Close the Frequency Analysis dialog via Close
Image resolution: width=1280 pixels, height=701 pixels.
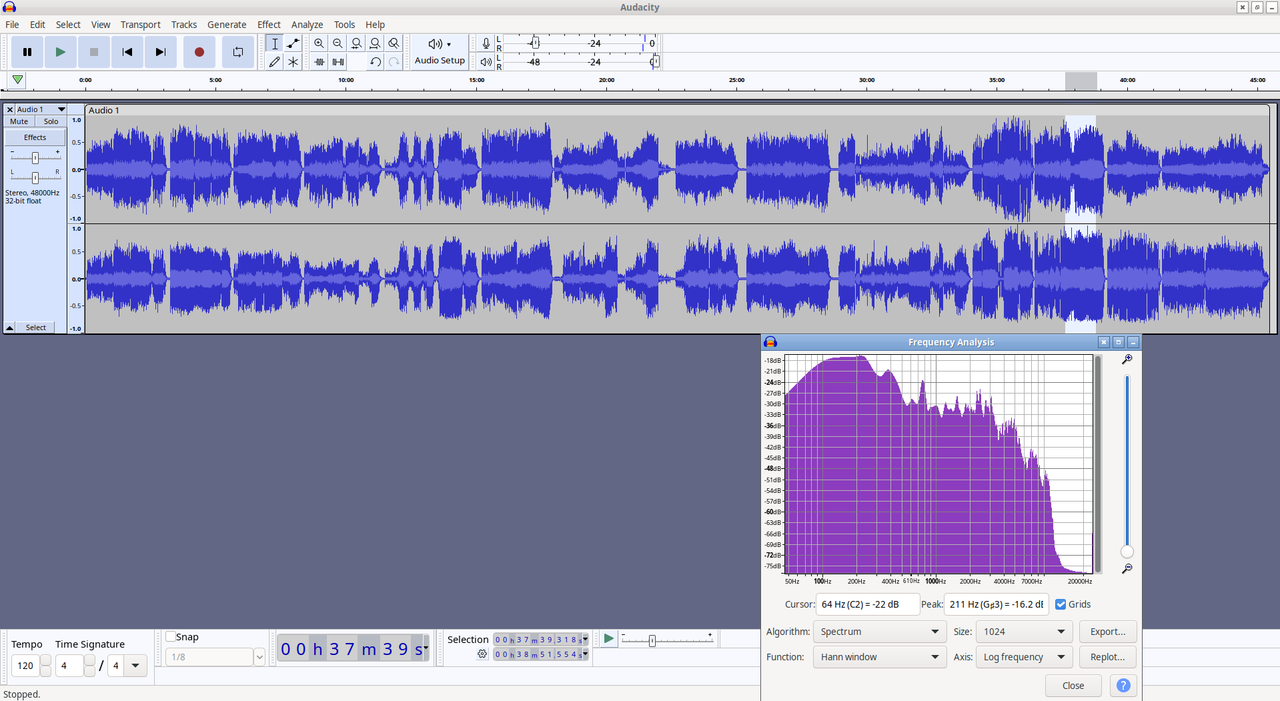tap(1073, 685)
